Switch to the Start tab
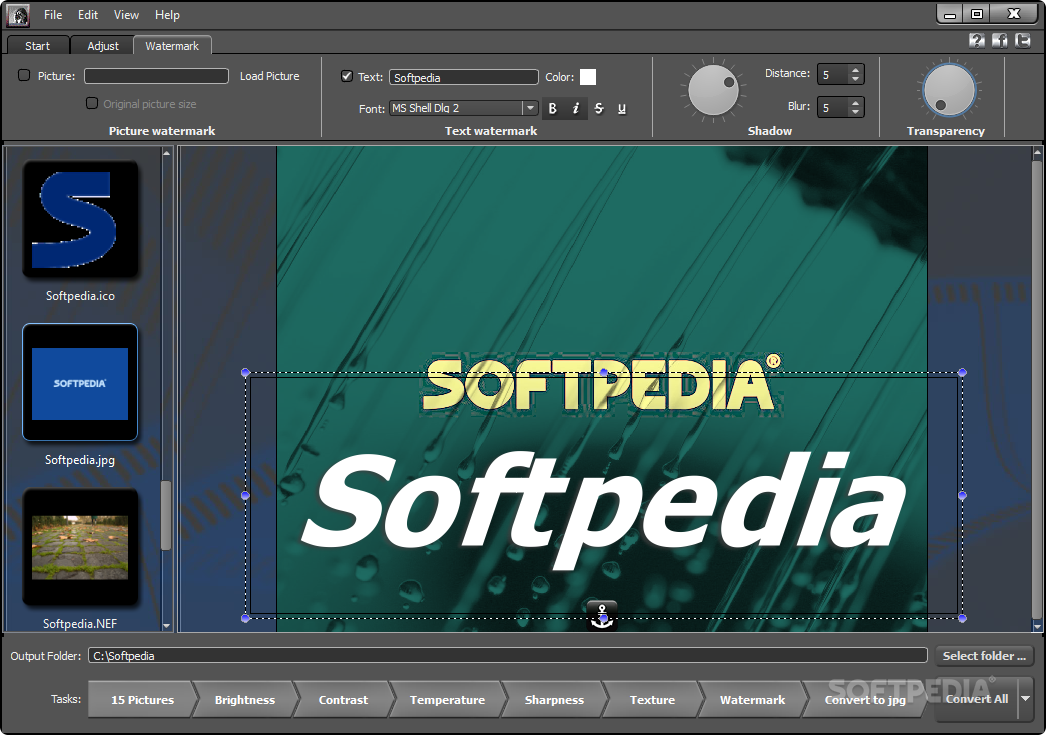Viewport: 1046px width, 735px height. (x=37, y=45)
